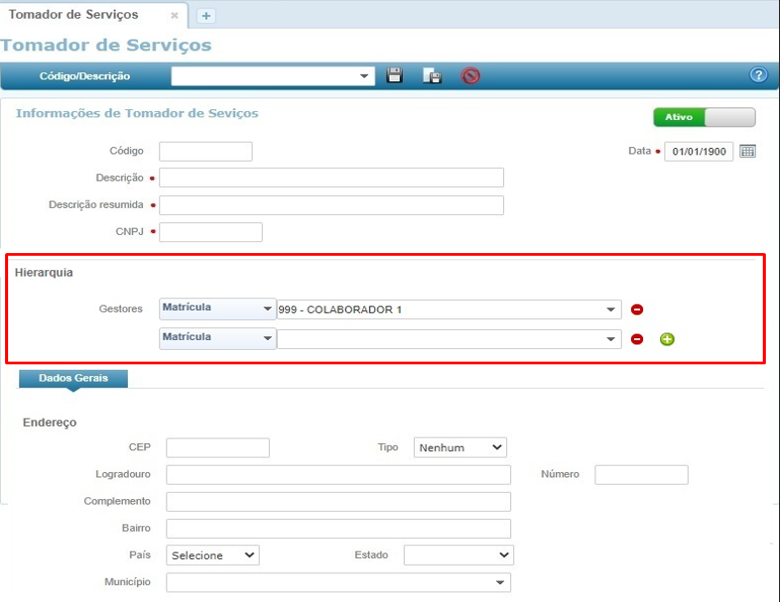Close the Tomador de Serviços tab

pyautogui.click(x=174, y=17)
